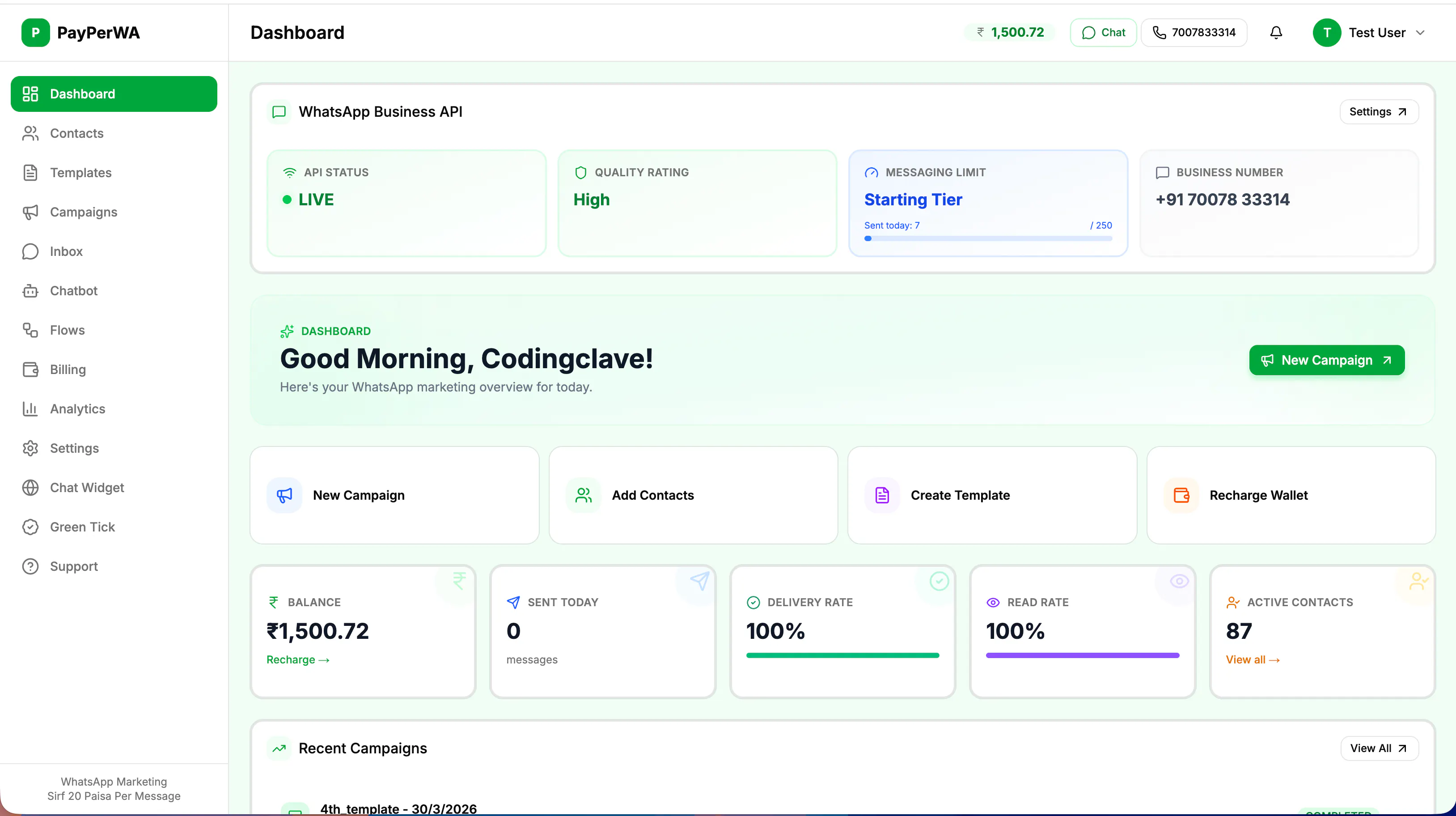Click the Dashboard grid icon in sidebar
Viewport: 1456px width, 816px height.
pyautogui.click(x=30, y=94)
